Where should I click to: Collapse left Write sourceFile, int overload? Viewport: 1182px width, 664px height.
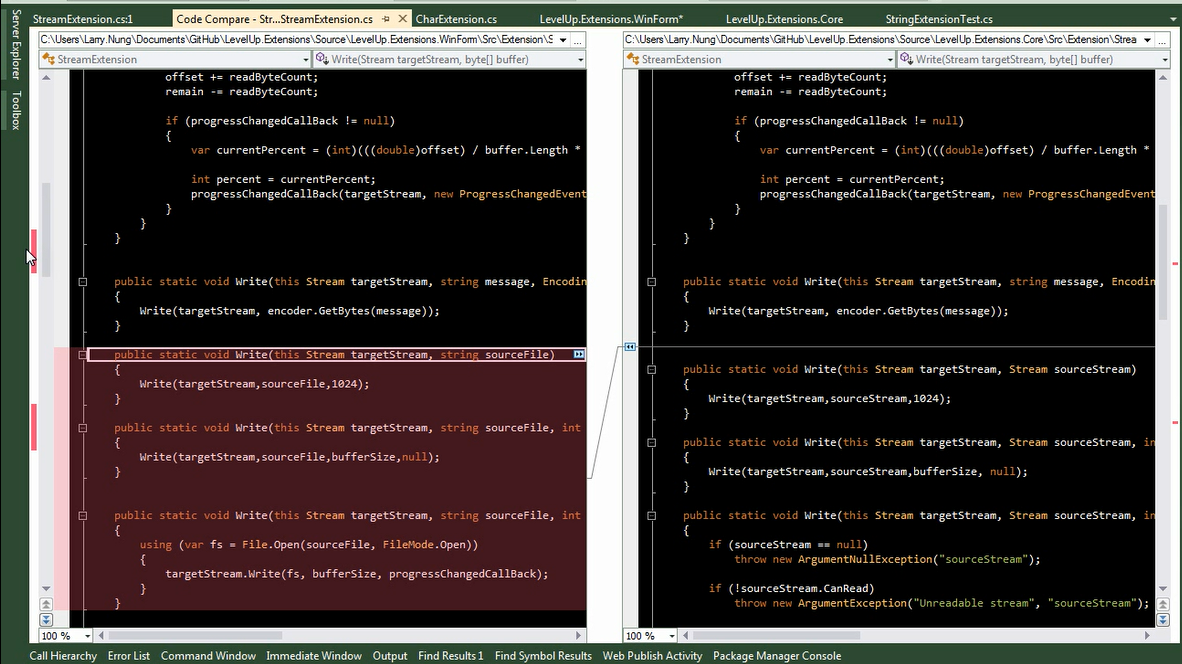click(83, 428)
